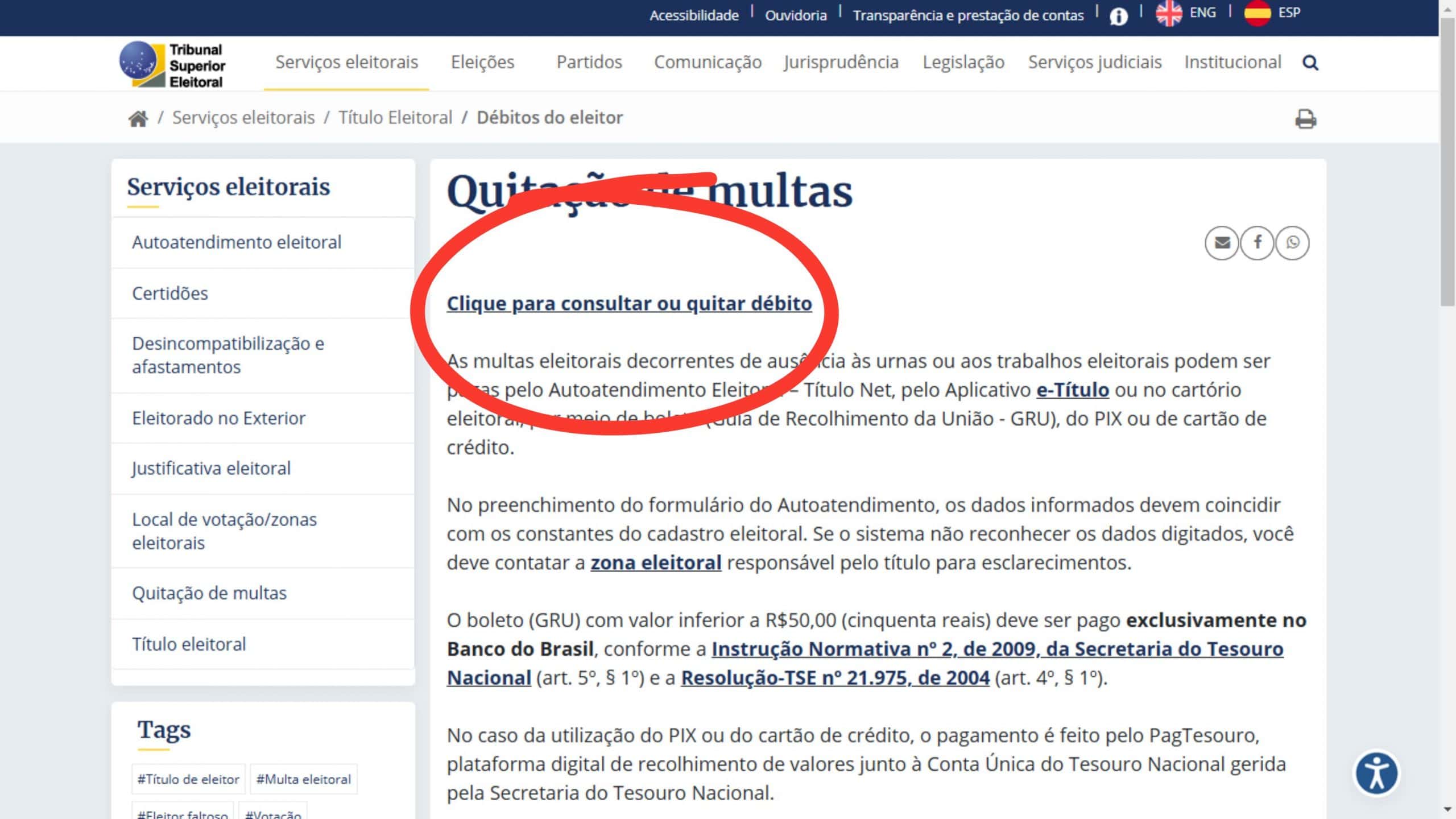The width and height of the screenshot is (1456, 819).
Task: Open the Eleições navigation menu
Action: coord(482,62)
